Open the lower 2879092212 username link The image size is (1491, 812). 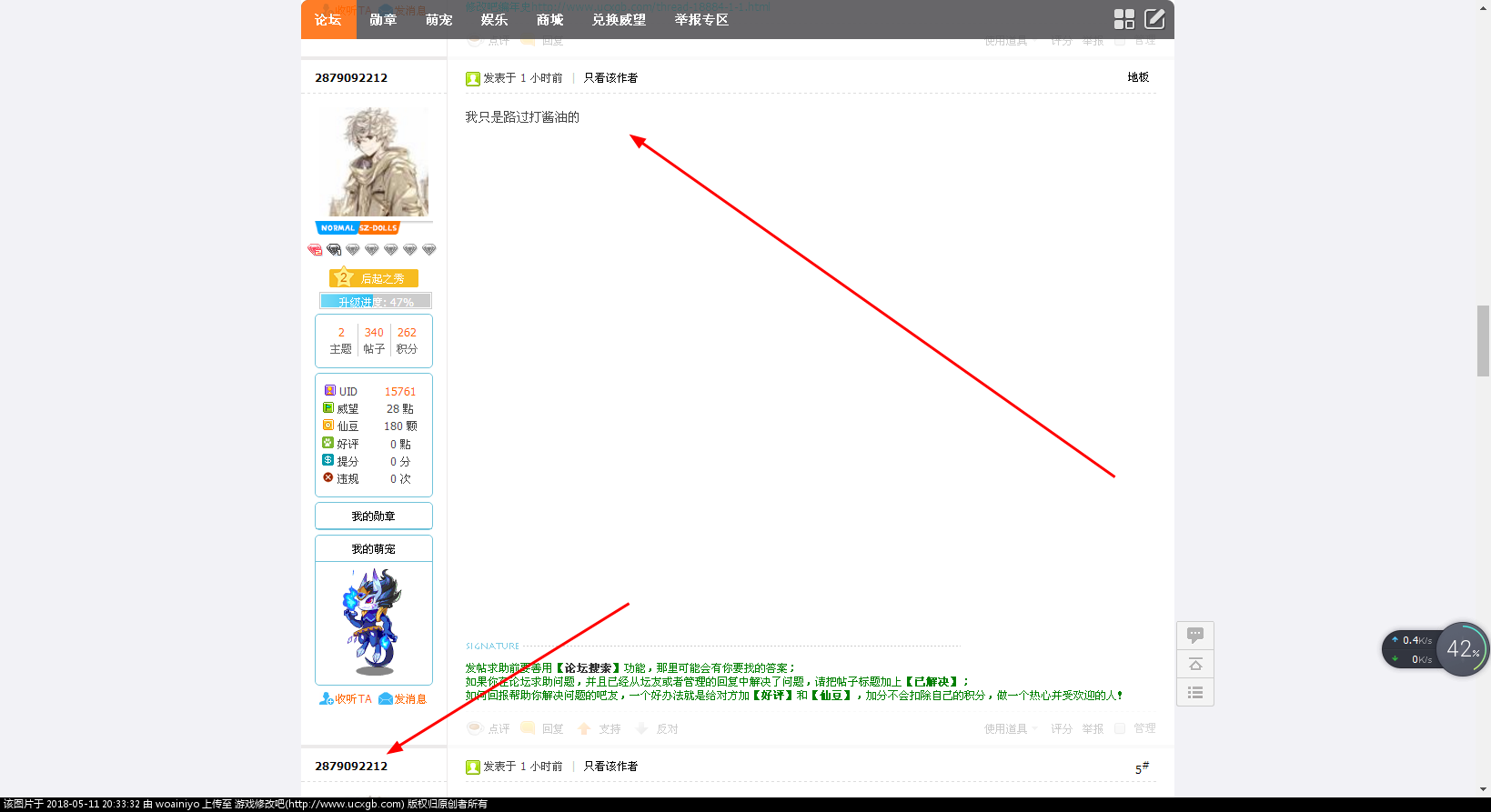pyautogui.click(x=351, y=767)
